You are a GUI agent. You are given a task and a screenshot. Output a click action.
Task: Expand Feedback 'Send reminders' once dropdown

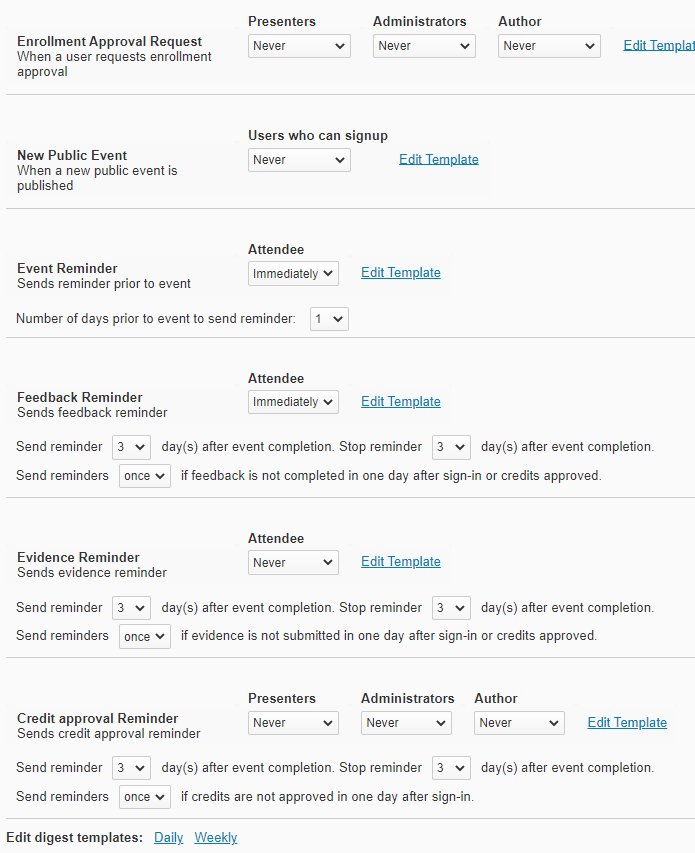(145, 476)
